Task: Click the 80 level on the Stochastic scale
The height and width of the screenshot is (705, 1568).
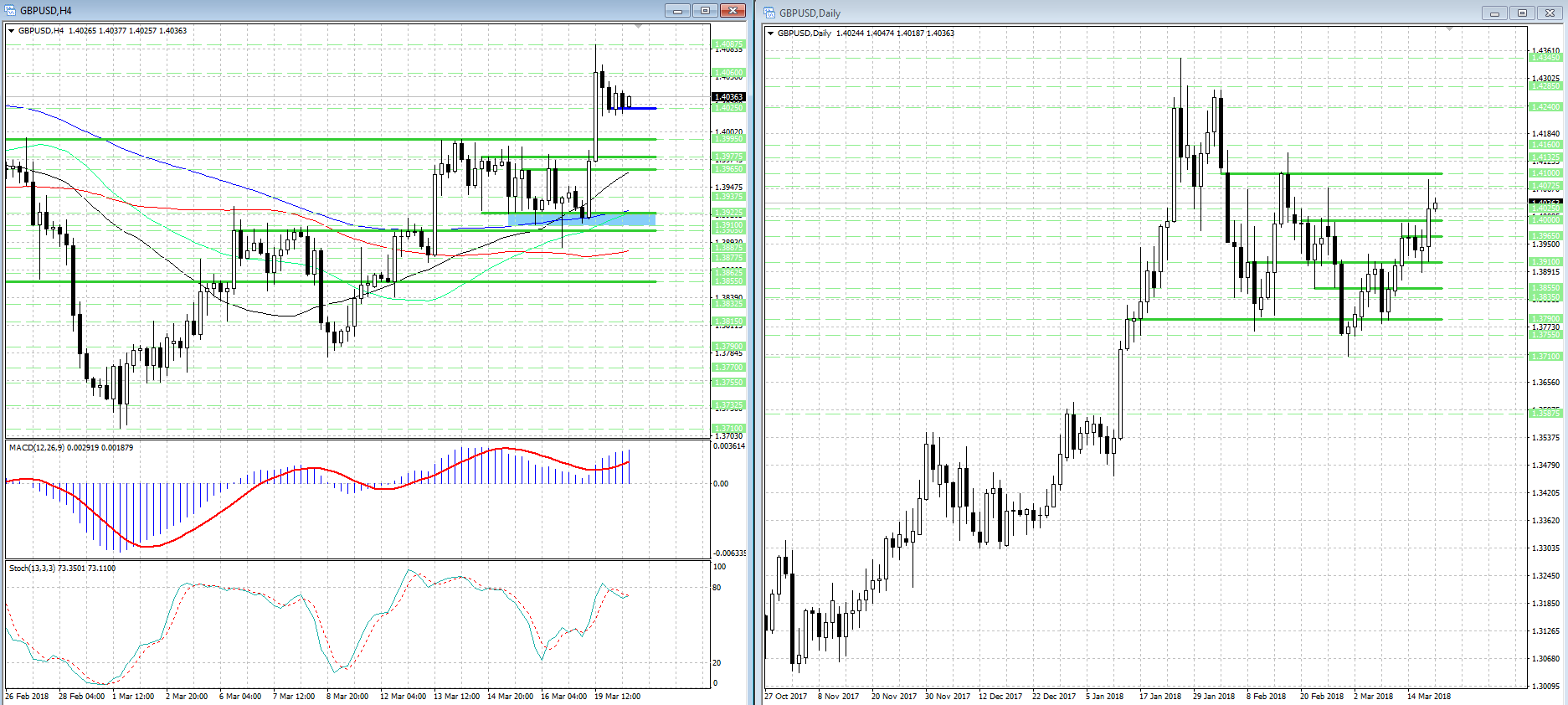Action: point(717,588)
